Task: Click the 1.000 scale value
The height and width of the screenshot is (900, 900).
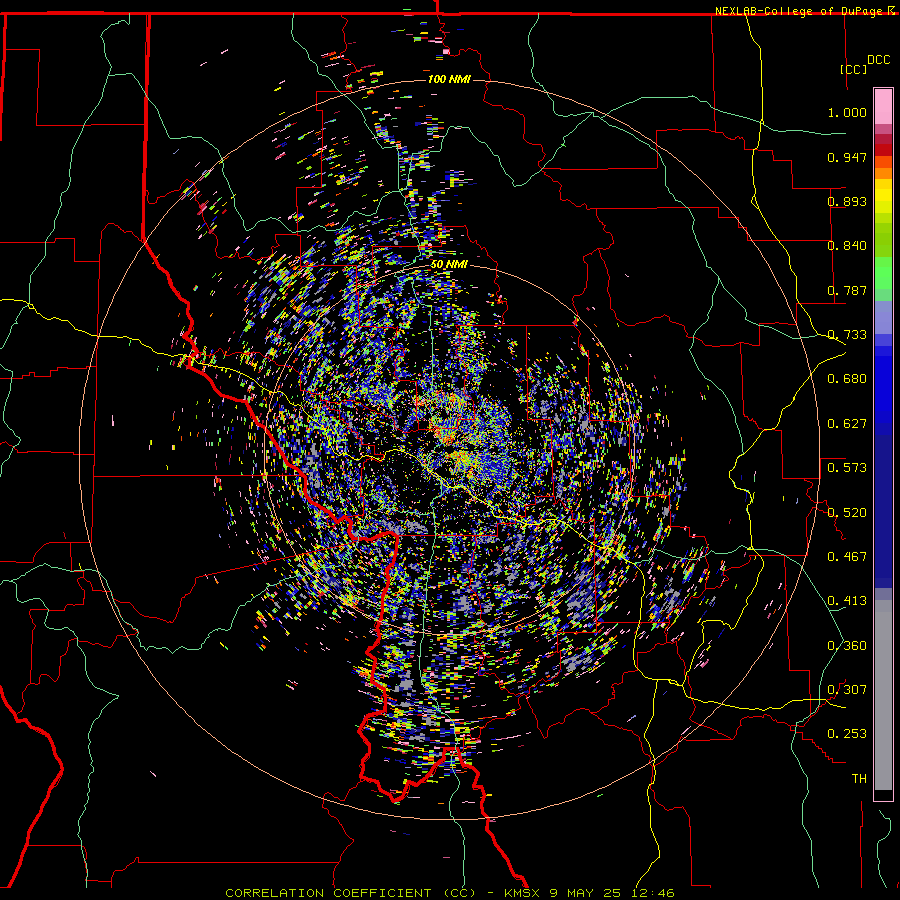Action: pyautogui.click(x=847, y=112)
